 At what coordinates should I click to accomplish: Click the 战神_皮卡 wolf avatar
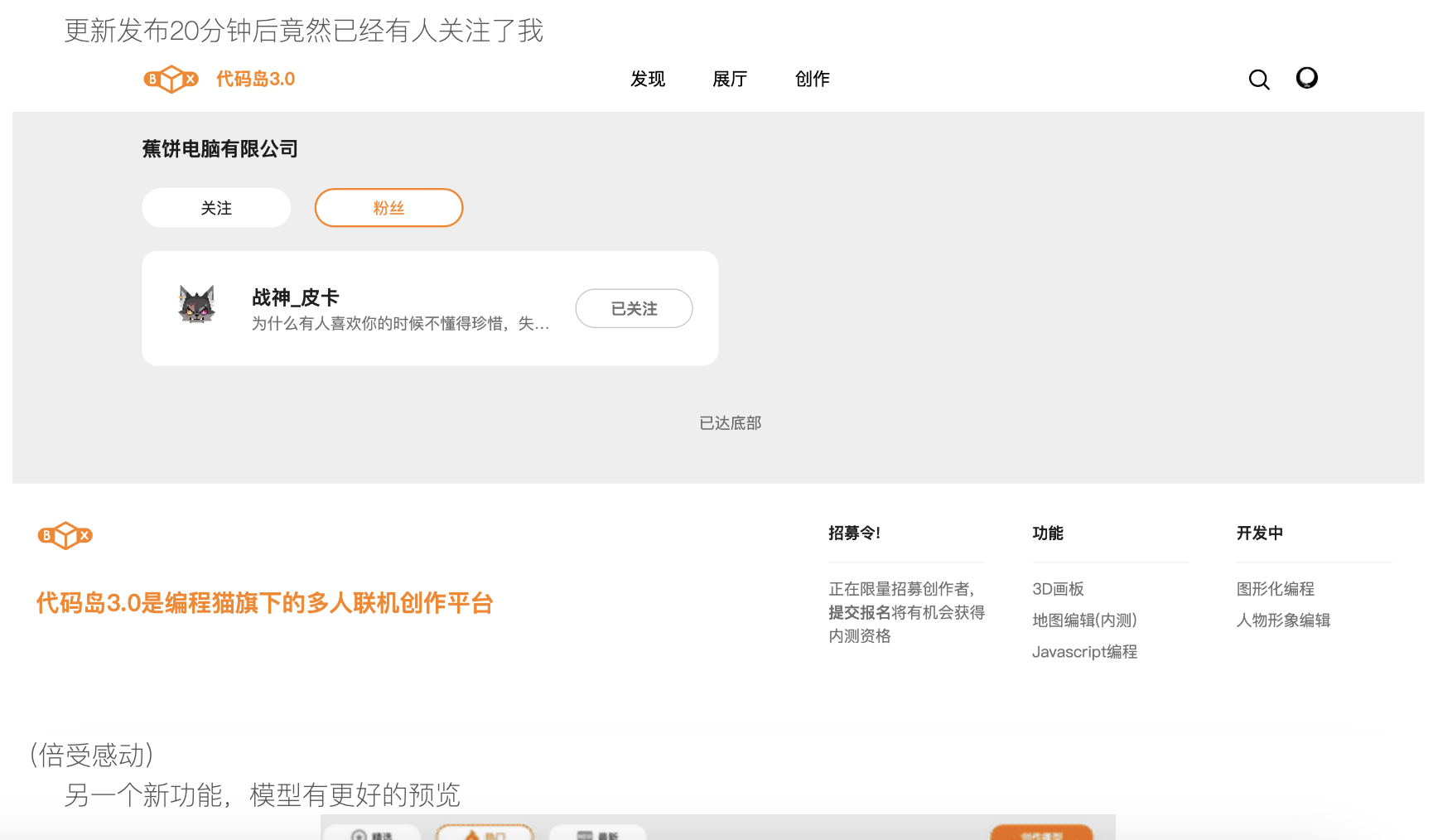(x=197, y=304)
